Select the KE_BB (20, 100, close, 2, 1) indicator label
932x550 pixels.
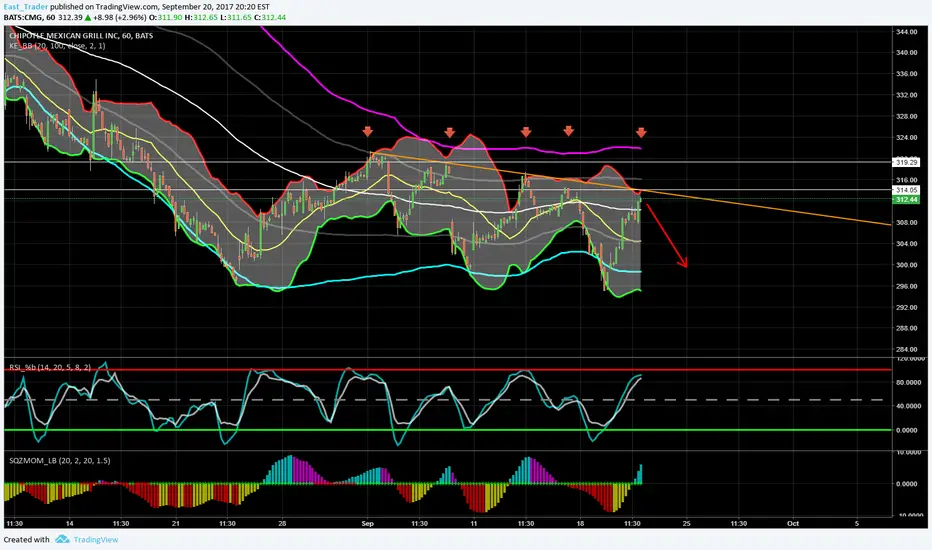pyautogui.click(x=58, y=46)
